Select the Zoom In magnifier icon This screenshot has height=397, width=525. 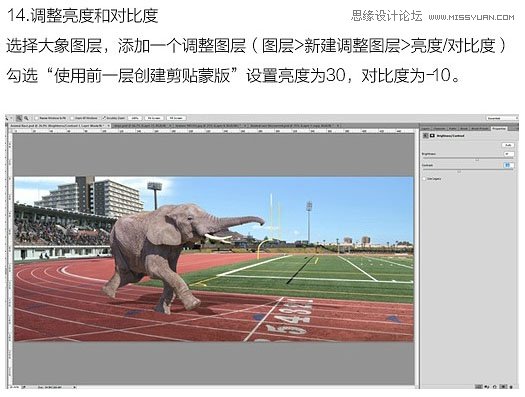click(19, 118)
